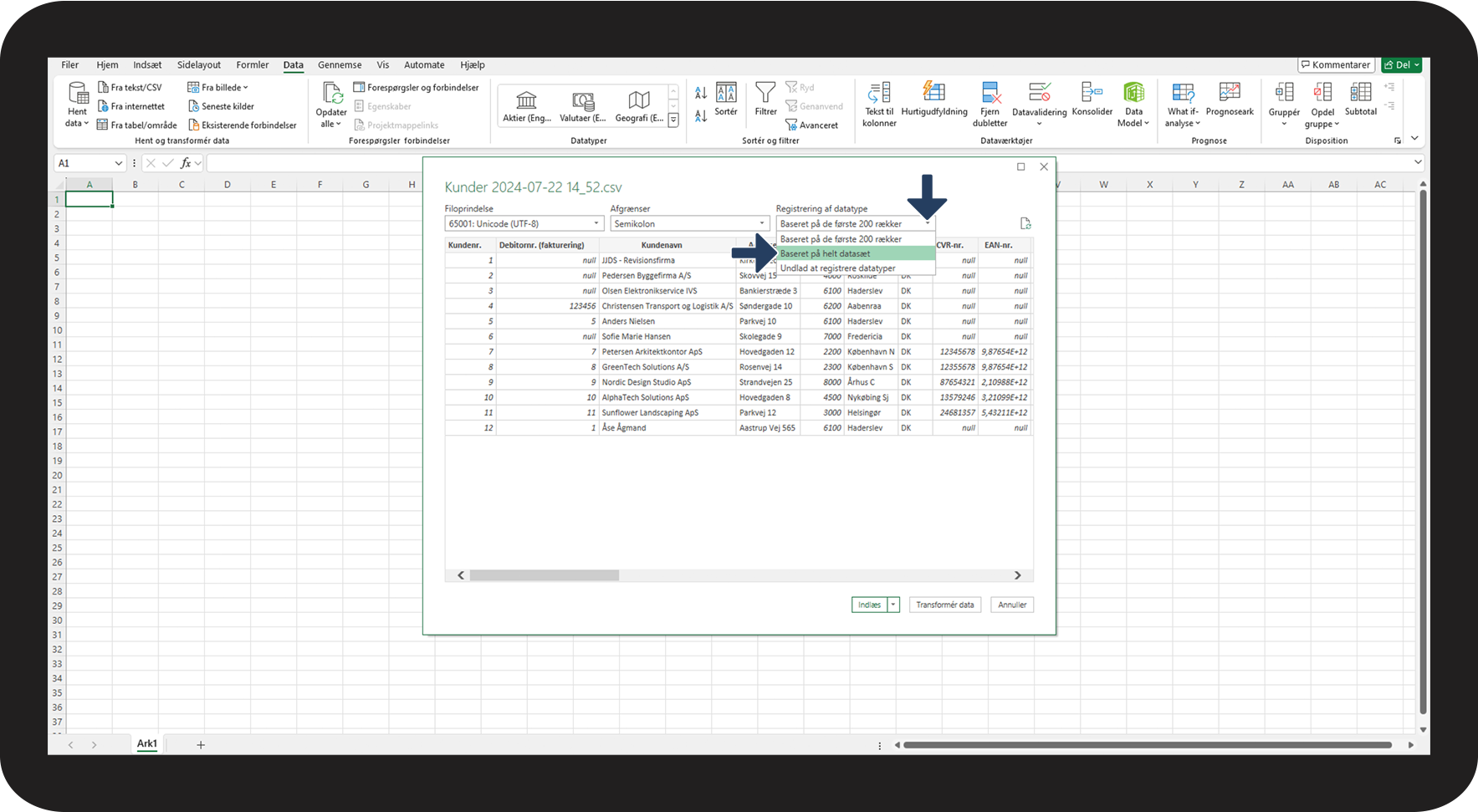Select the Aktier data type icon
This screenshot has height=812, width=1478.
point(526,100)
